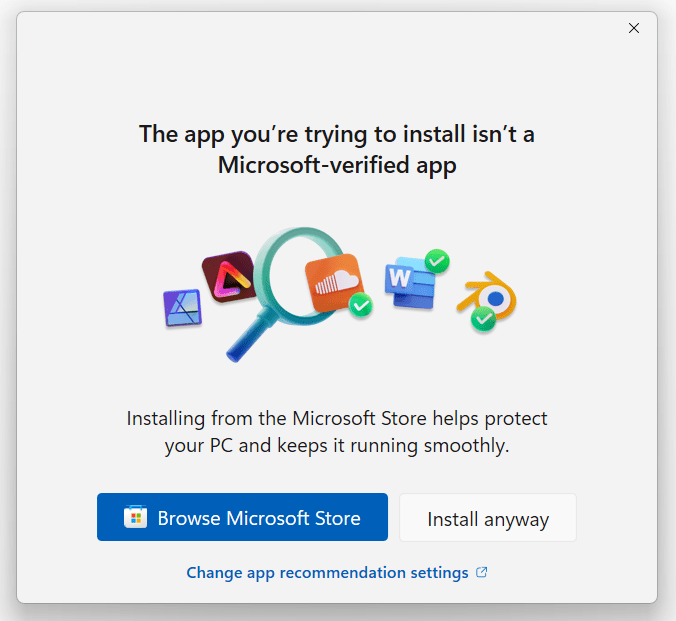
Task: Click the dark red Adobe triangle icon
Action: 228,275
